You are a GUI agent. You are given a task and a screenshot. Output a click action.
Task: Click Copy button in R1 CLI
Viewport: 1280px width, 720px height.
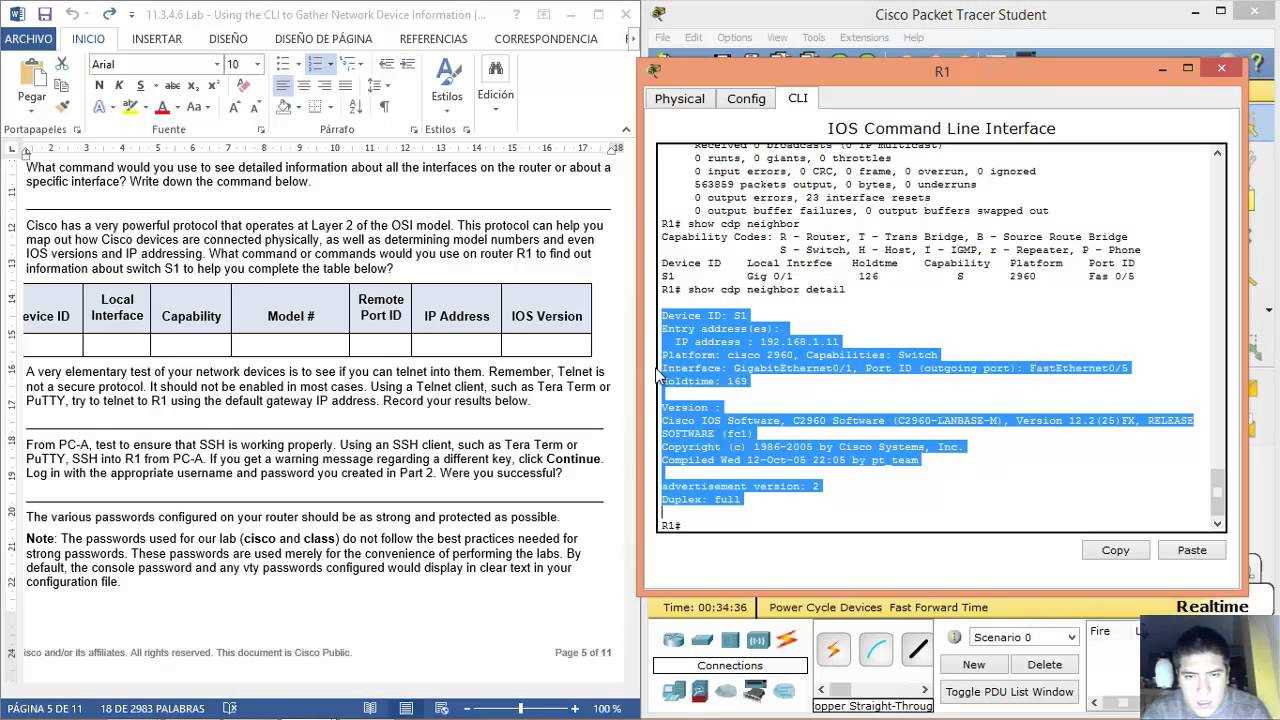[1115, 550]
